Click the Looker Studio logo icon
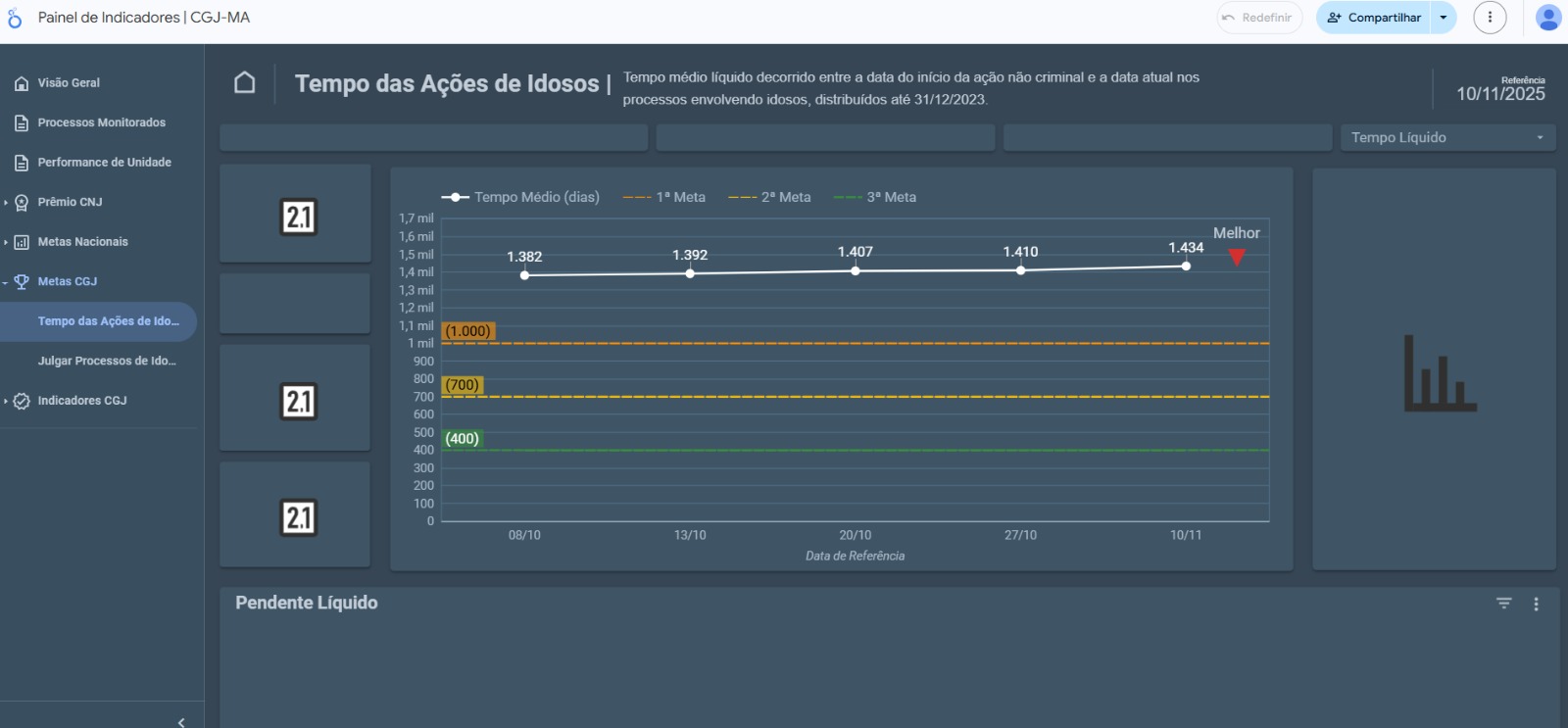1568x728 pixels. 15,18
